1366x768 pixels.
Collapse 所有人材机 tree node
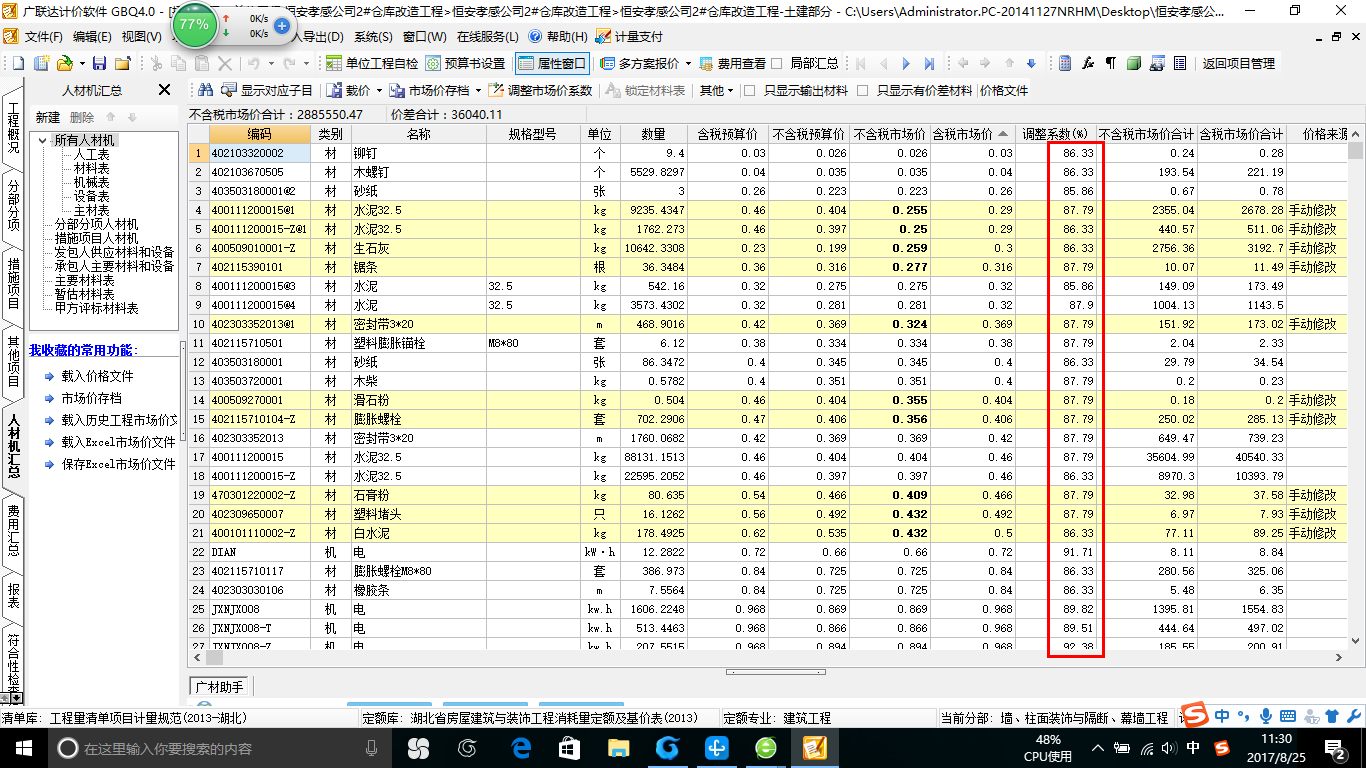click(42, 140)
